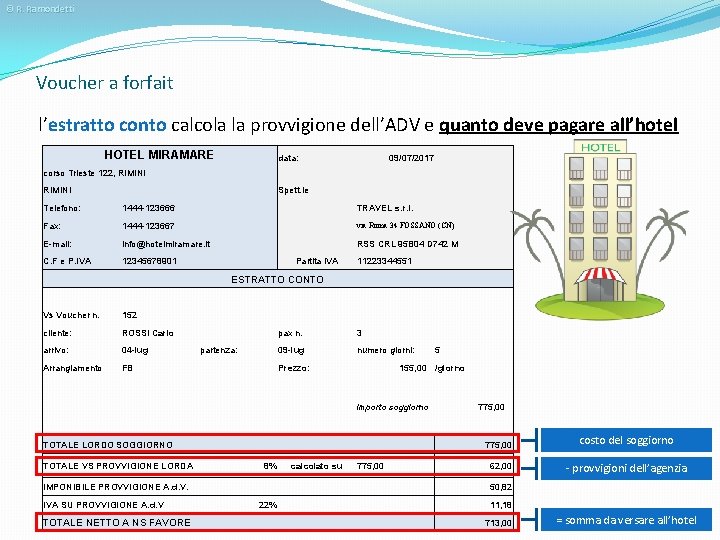Click the voucher number 152
This screenshot has height=540, width=720.
(x=129, y=315)
